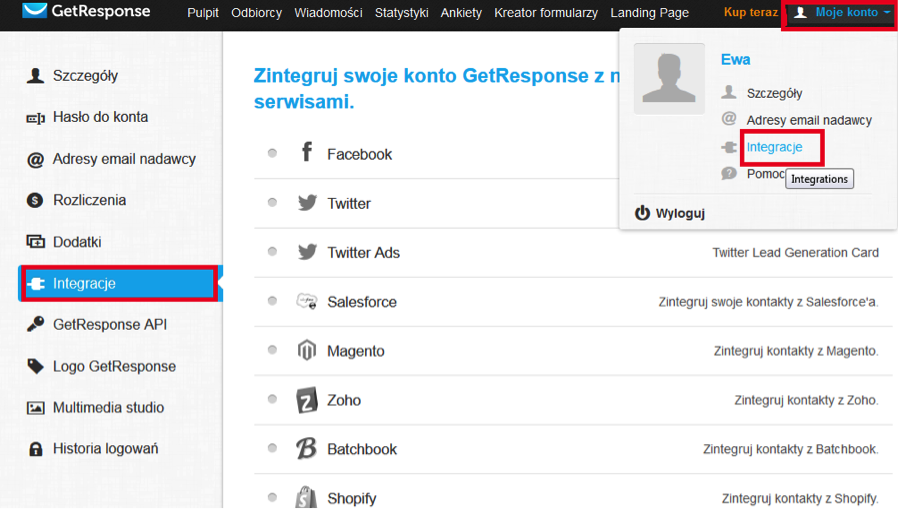The width and height of the screenshot is (898, 509).
Task: Click Zintegruj kontakty z Zoho text
Action: tap(806, 400)
